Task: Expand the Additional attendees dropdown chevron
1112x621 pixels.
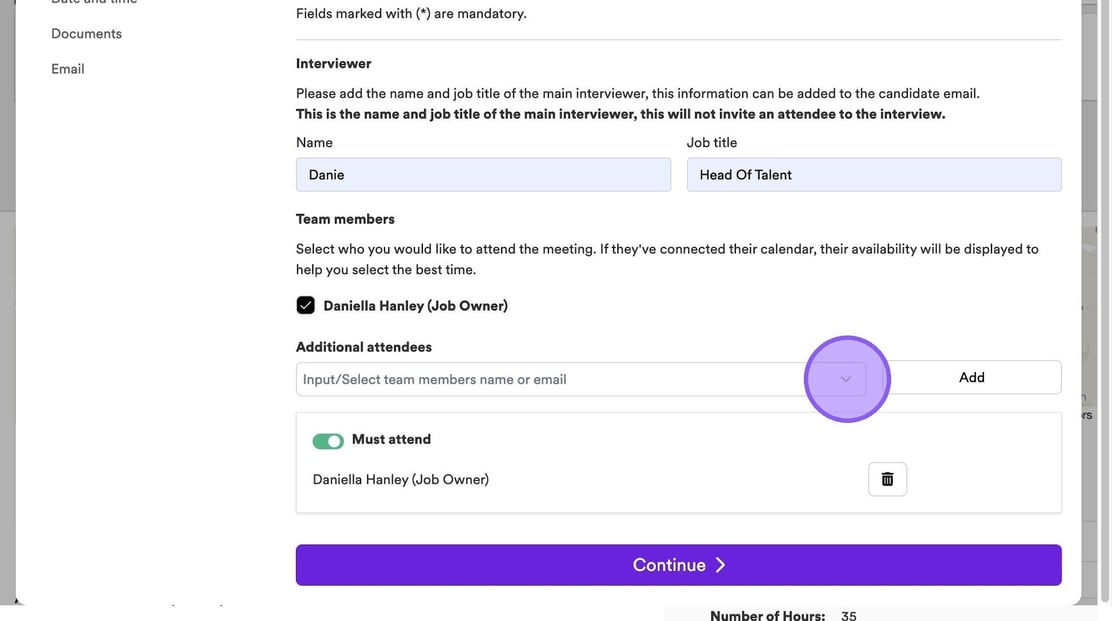Action: tap(846, 379)
